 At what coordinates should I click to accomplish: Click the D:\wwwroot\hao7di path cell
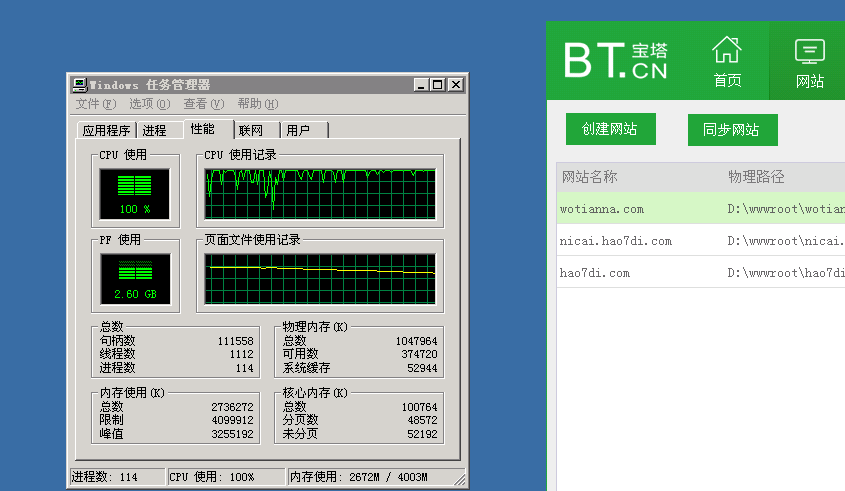(x=786, y=273)
